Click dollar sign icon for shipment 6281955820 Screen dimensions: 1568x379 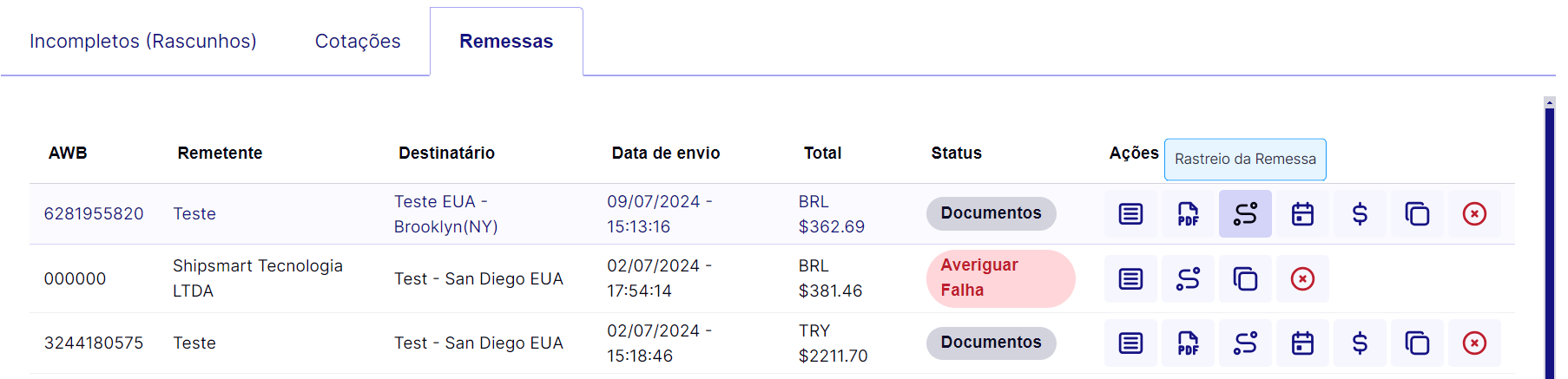point(1360,213)
